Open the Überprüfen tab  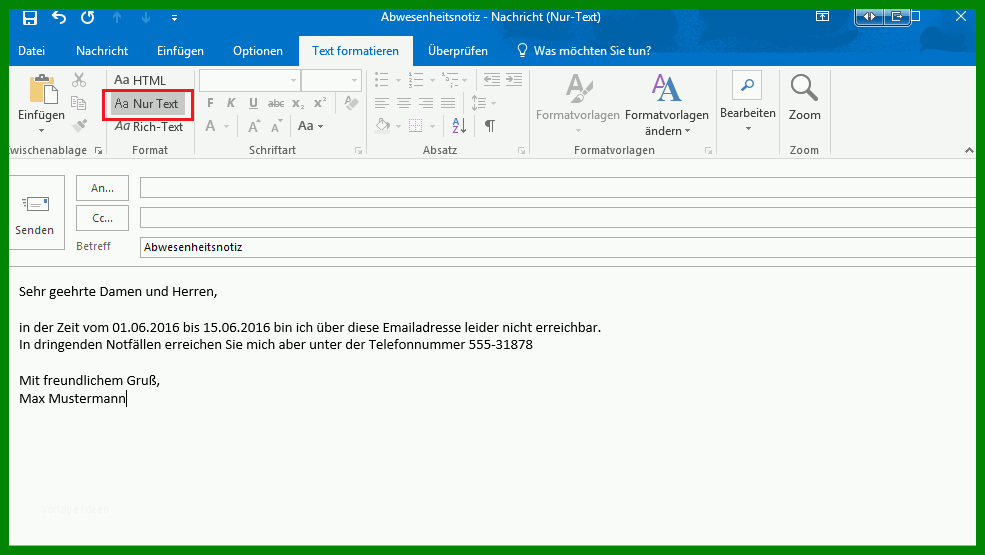(x=458, y=51)
